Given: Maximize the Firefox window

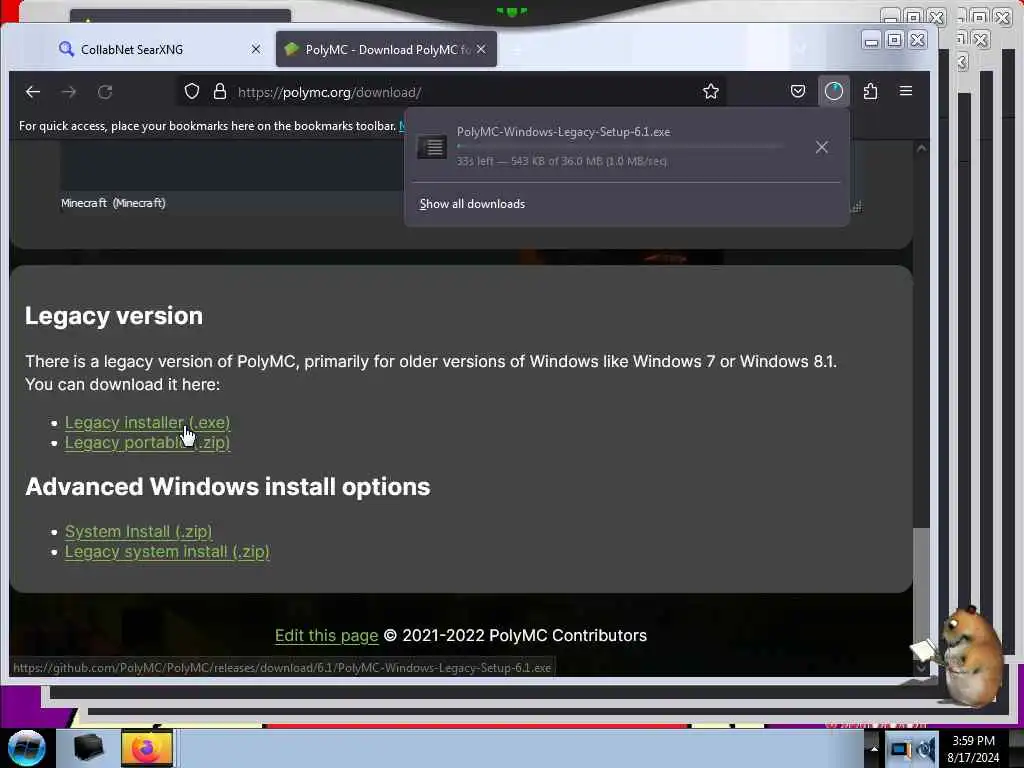Looking at the screenshot, I should [894, 40].
